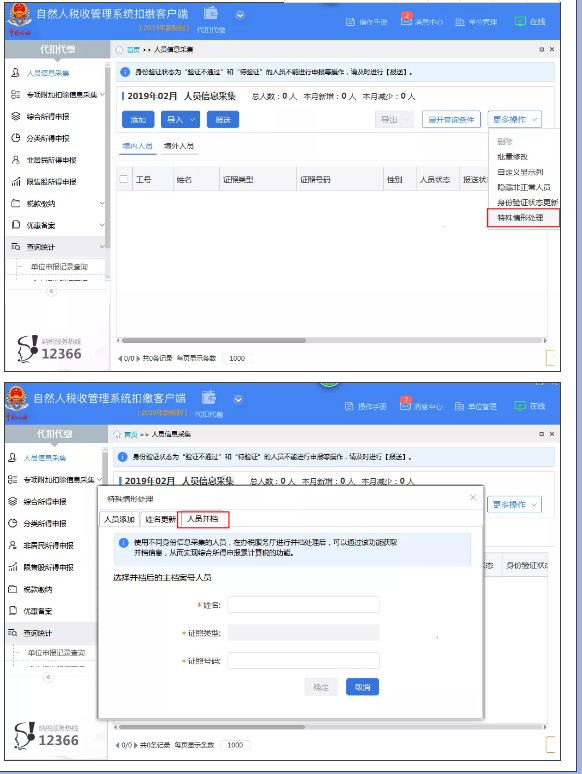Select 批量修改 in the 更多操作 menu

click(x=512, y=156)
